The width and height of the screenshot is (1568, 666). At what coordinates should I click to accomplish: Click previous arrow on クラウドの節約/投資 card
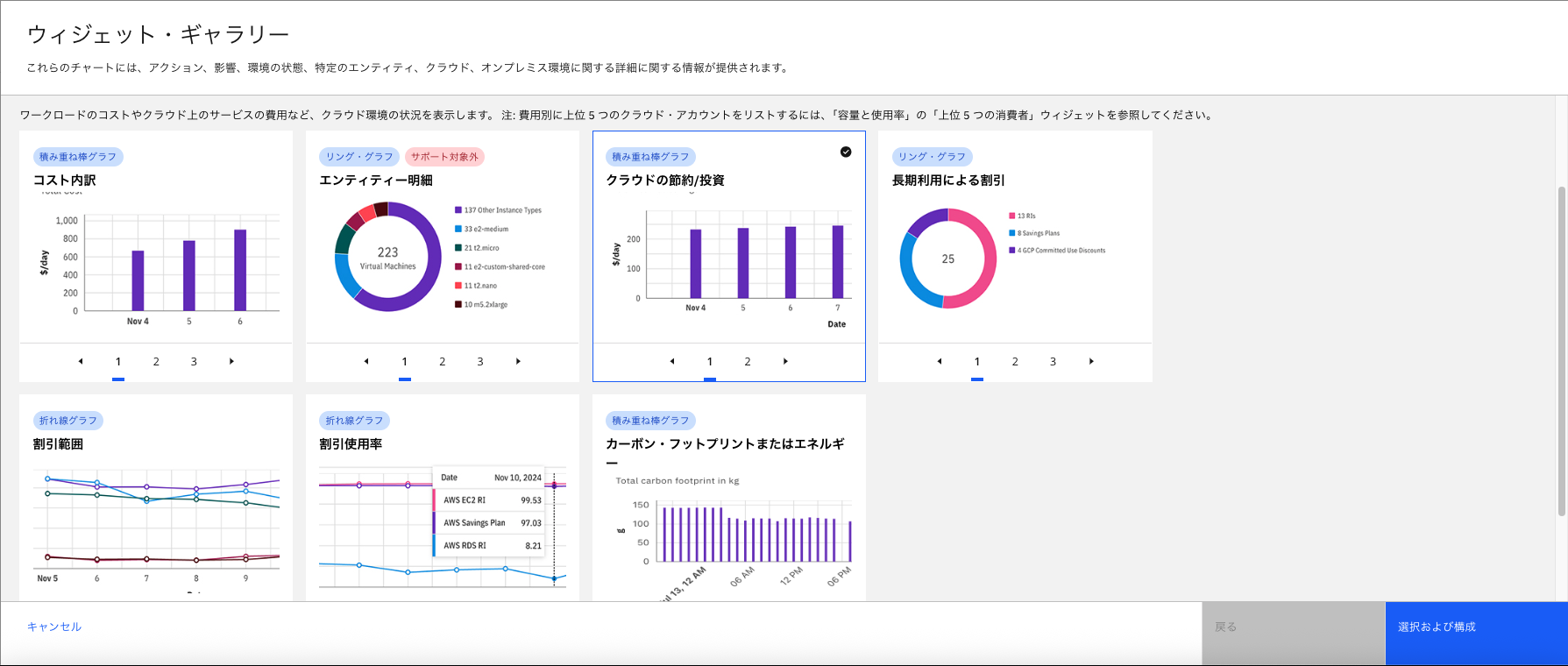pyautogui.click(x=672, y=361)
